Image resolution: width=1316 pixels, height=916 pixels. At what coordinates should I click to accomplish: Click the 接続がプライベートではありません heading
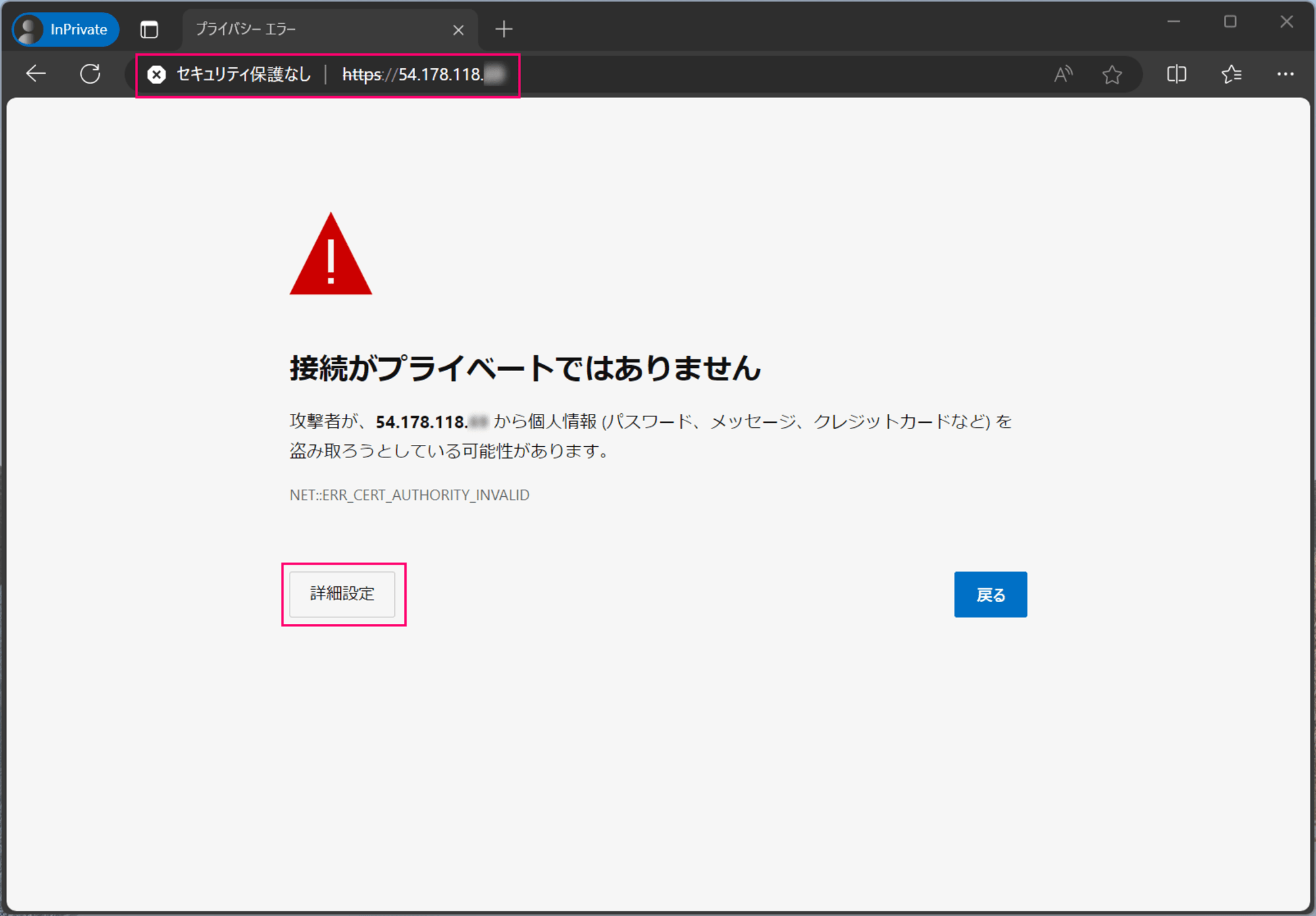[x=525, y=368]
